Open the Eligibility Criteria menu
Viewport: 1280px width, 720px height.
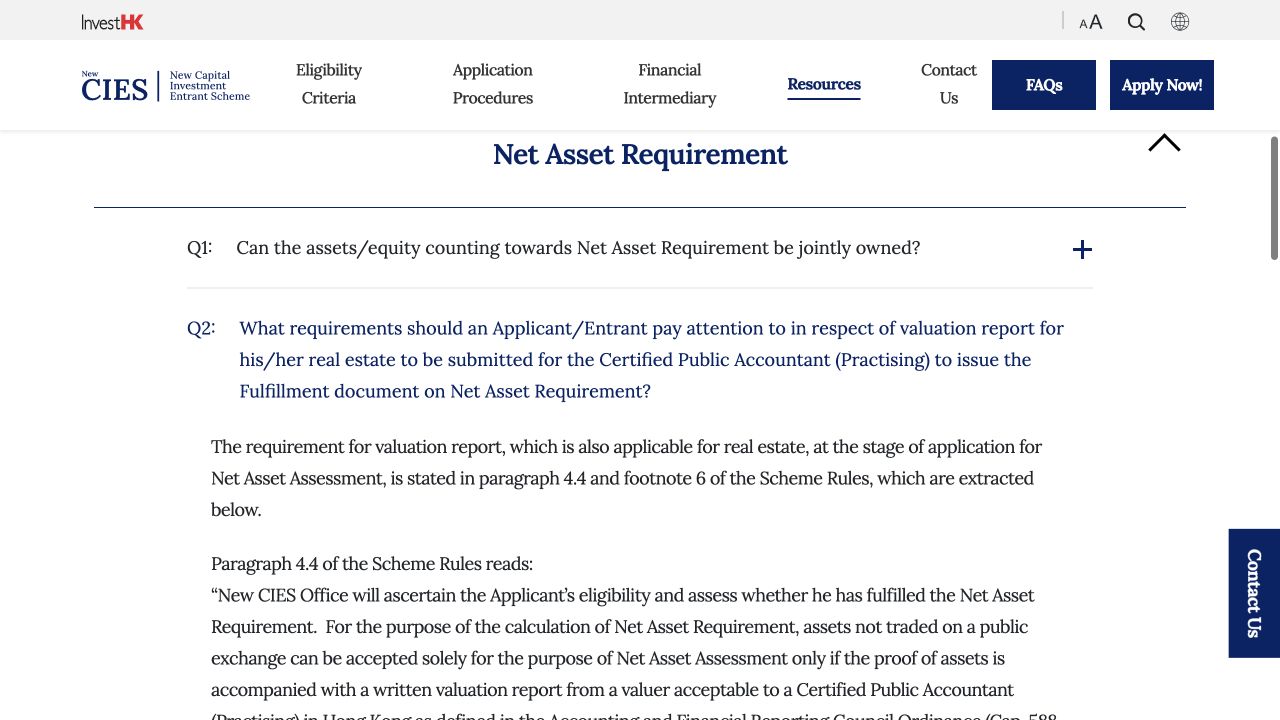[329, 84]
